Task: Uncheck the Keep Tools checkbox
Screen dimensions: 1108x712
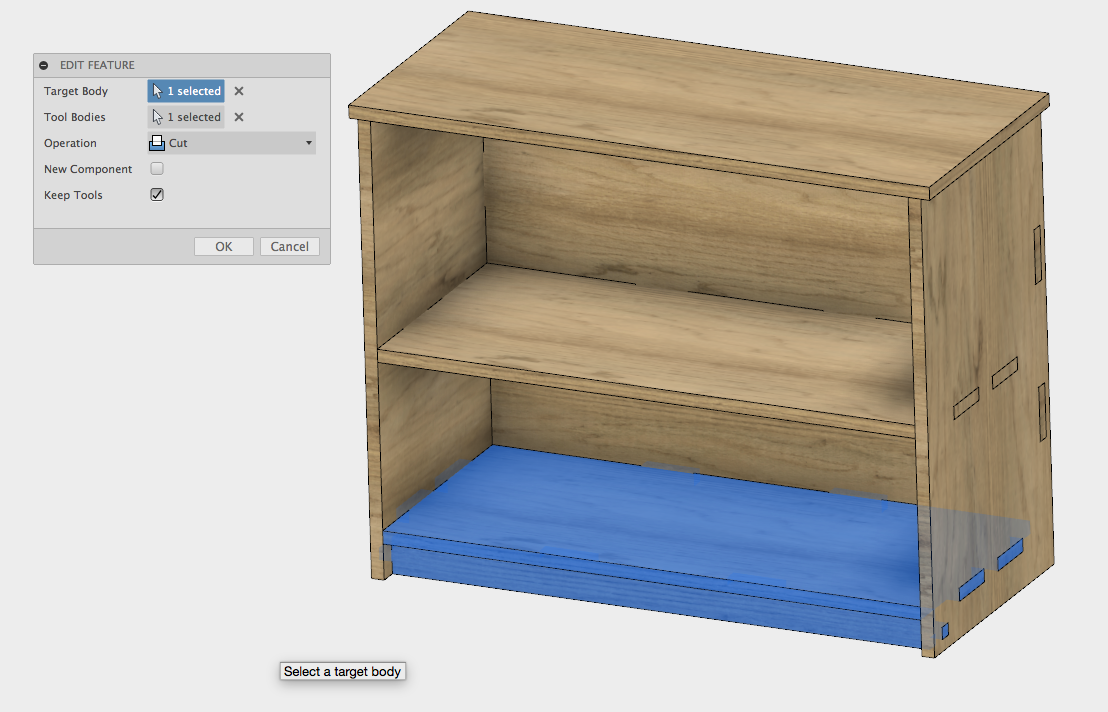Action: 156,194
